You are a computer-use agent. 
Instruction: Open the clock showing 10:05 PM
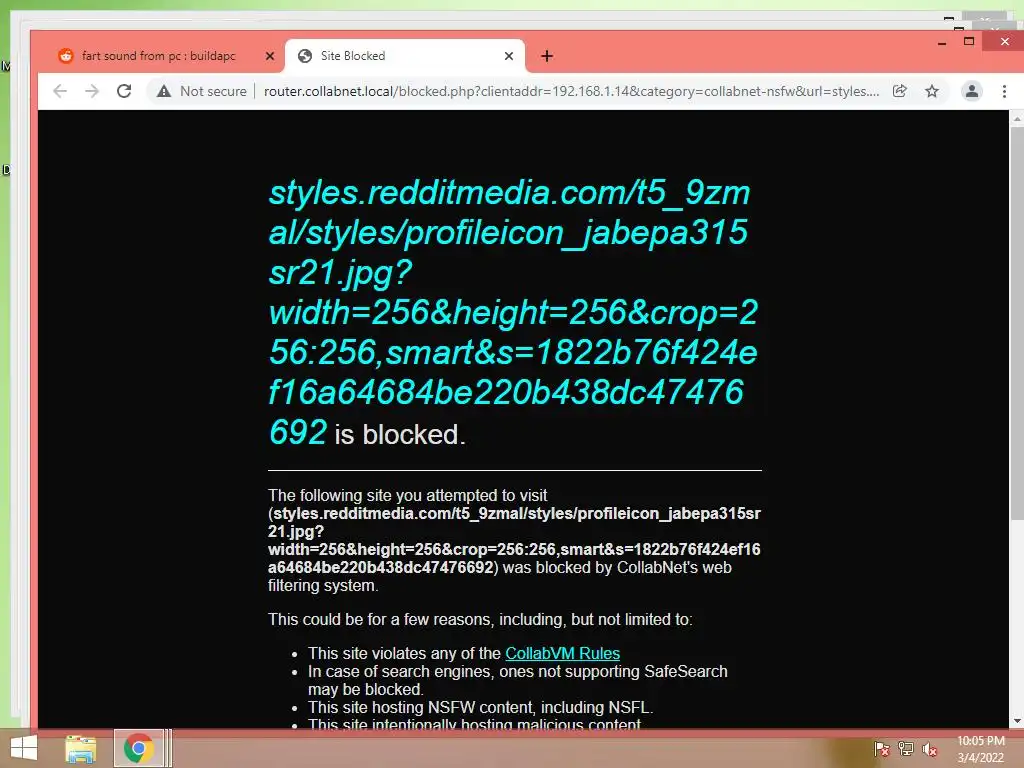coord(981,749)
